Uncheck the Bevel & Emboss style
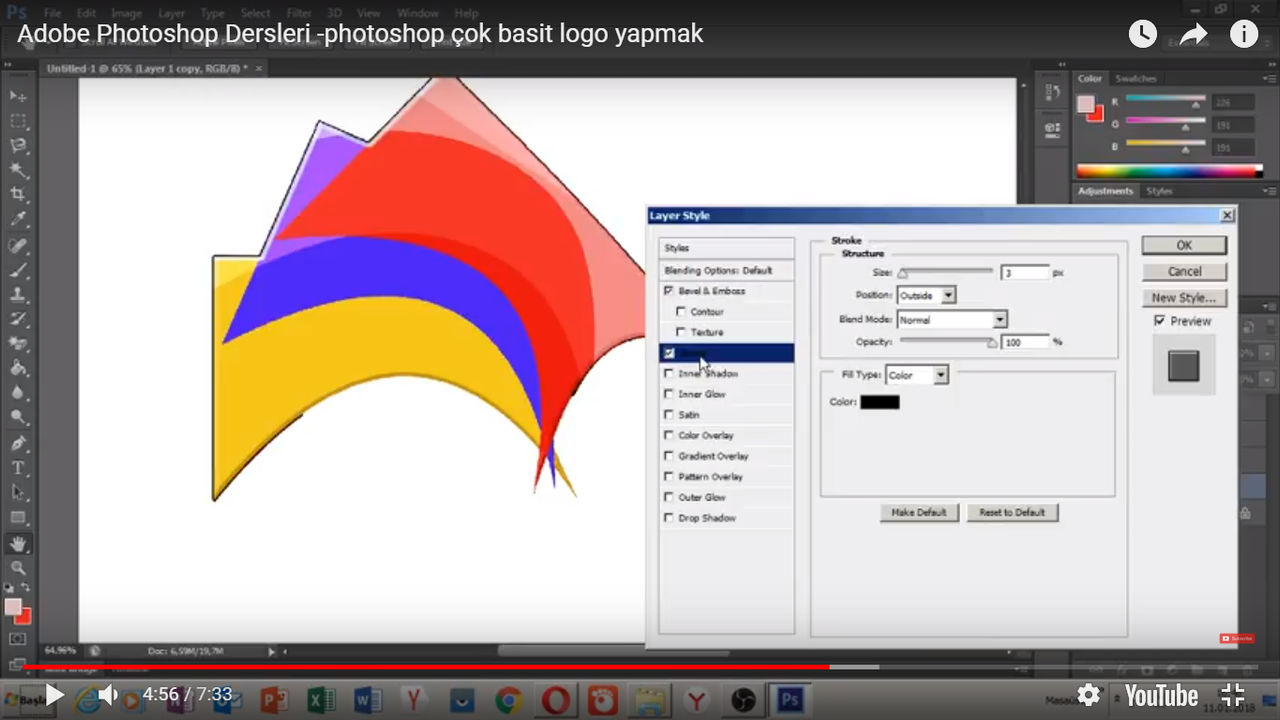Image resolution: width=1280 pixels, height=720 pixels. (668, 290)
